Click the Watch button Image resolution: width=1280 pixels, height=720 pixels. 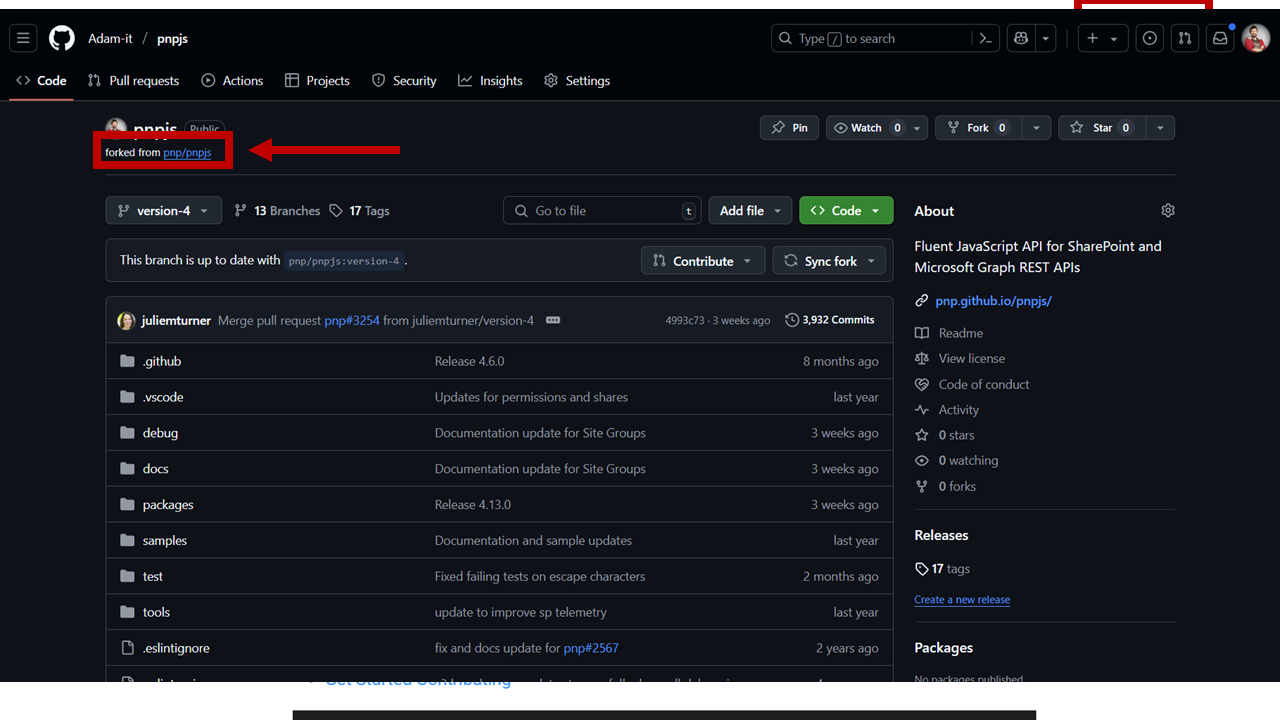pyautogui.click(x=866, y=128)
